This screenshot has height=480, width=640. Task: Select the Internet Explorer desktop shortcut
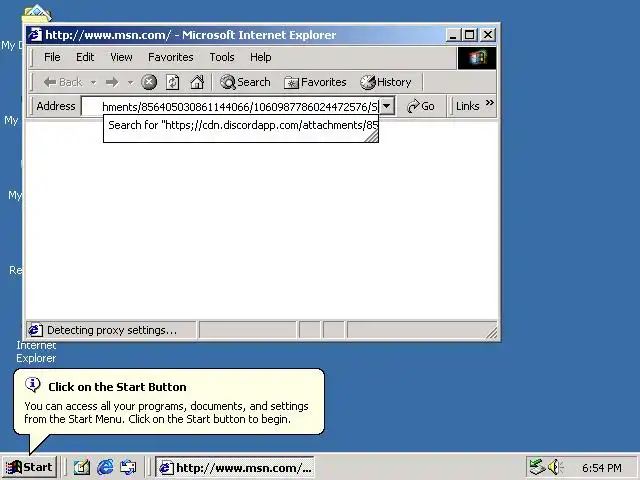point(36,351)
